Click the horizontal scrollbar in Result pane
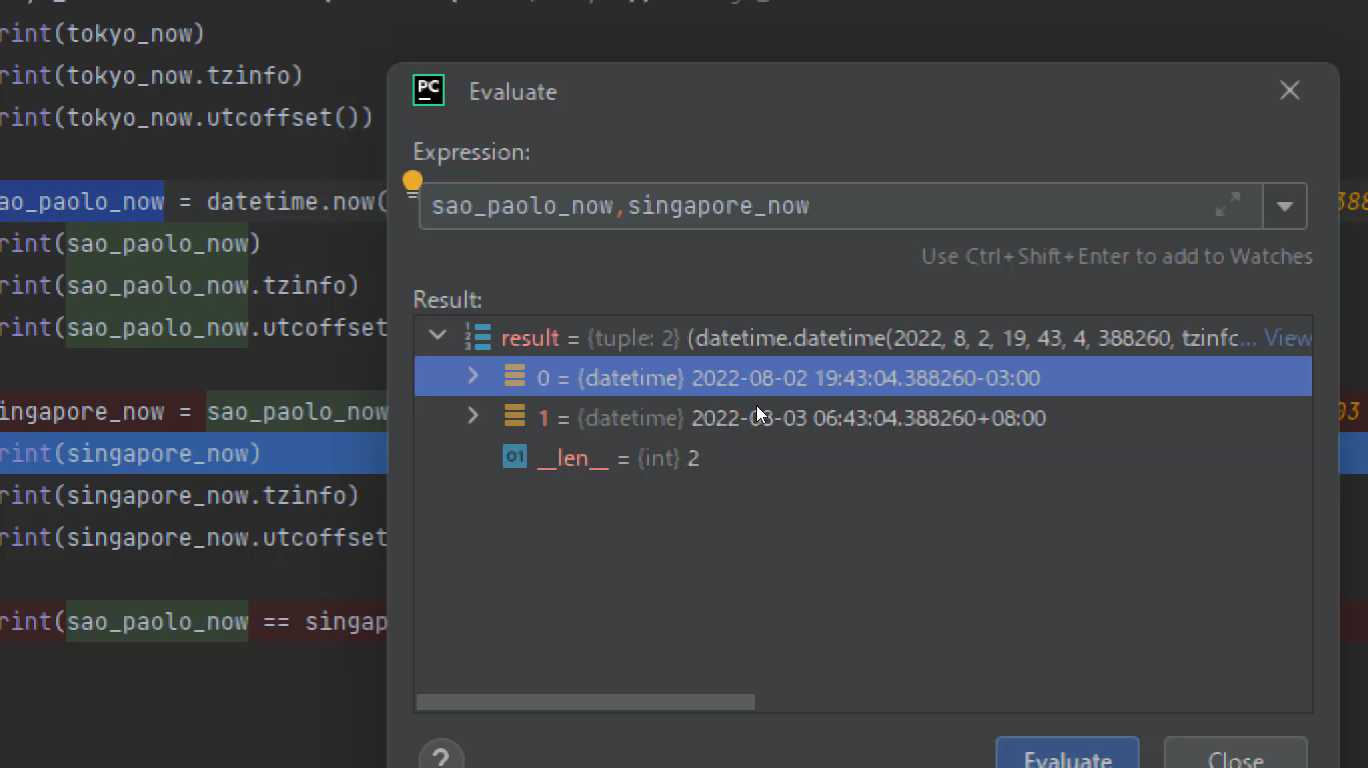The image size is (1368, 768). click(585, 702)
